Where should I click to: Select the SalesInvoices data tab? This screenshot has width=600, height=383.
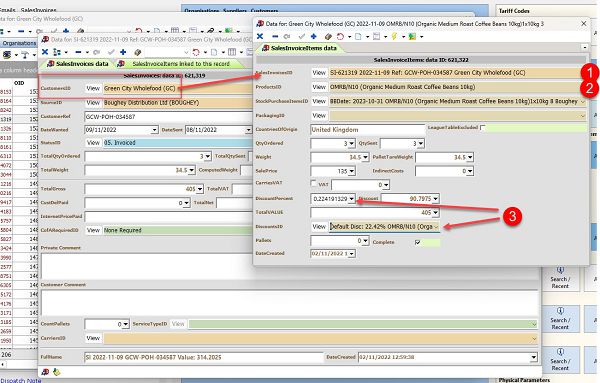[78, 64]
